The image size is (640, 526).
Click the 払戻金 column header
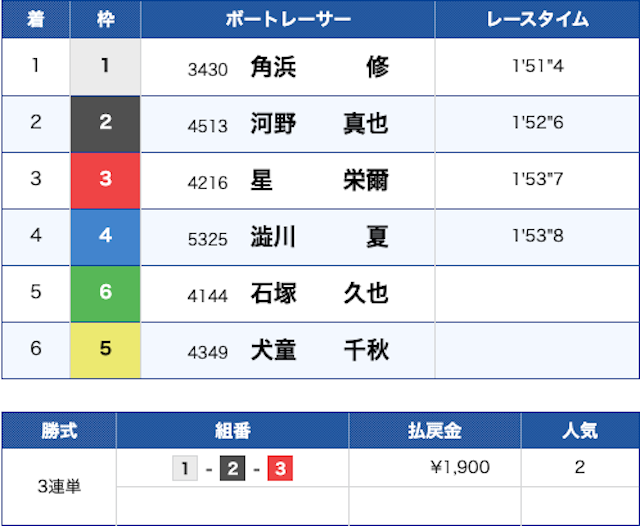(434, 431)
